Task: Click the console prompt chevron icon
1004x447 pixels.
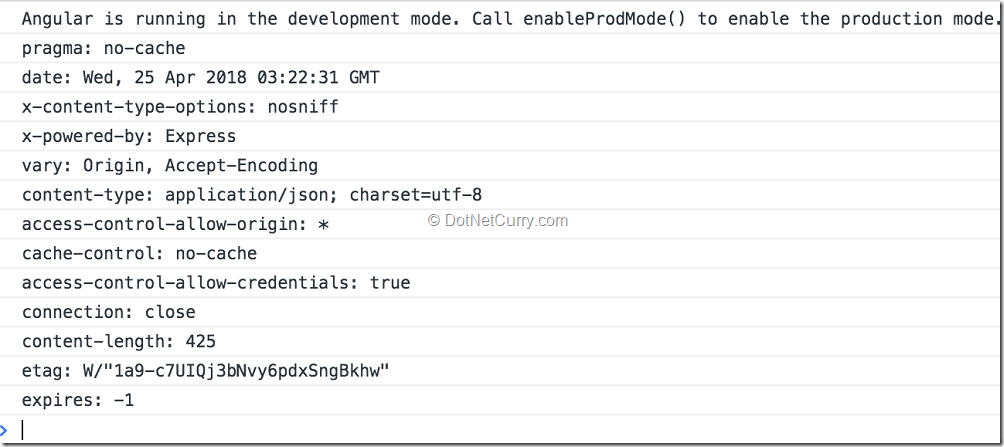Action: pos(4,430)
